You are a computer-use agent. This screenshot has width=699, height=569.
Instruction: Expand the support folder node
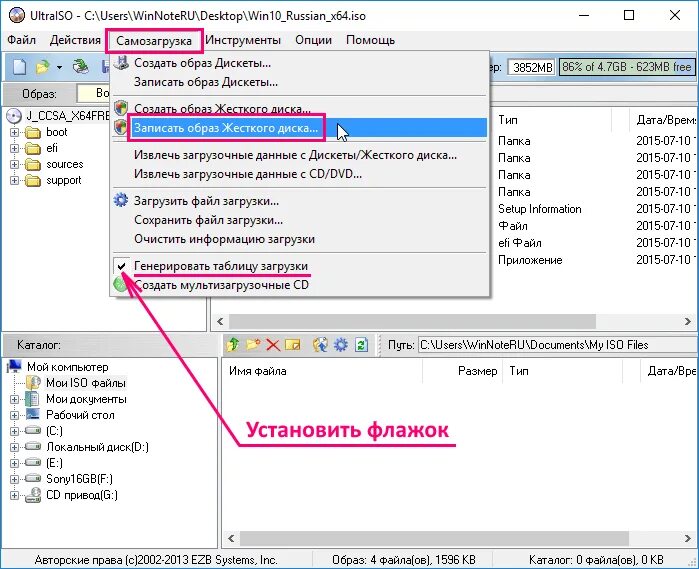14,181
